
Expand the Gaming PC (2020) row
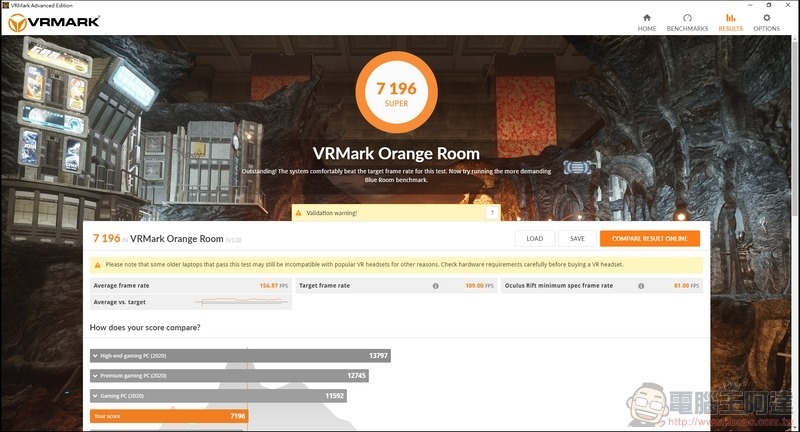[218, 396]
